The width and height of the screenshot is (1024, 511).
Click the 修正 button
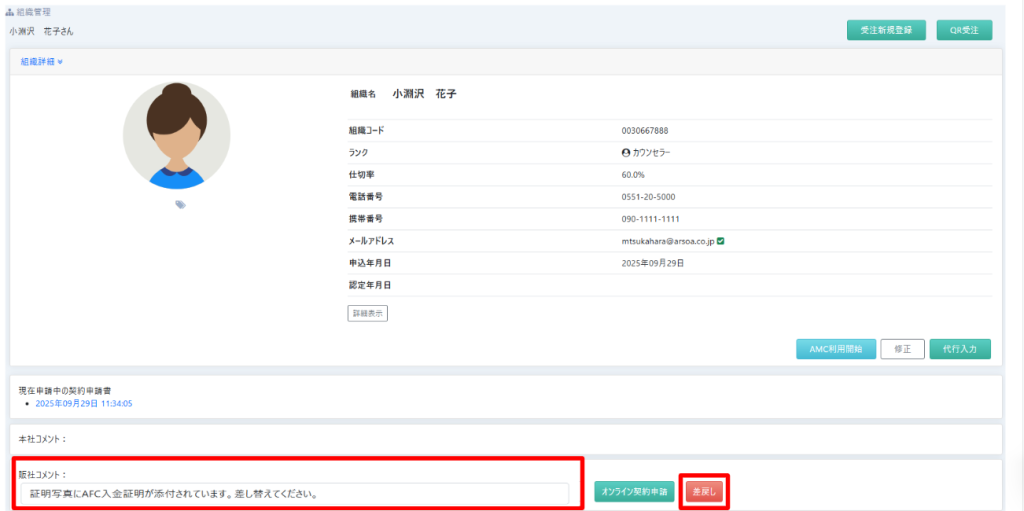(902, 349)
